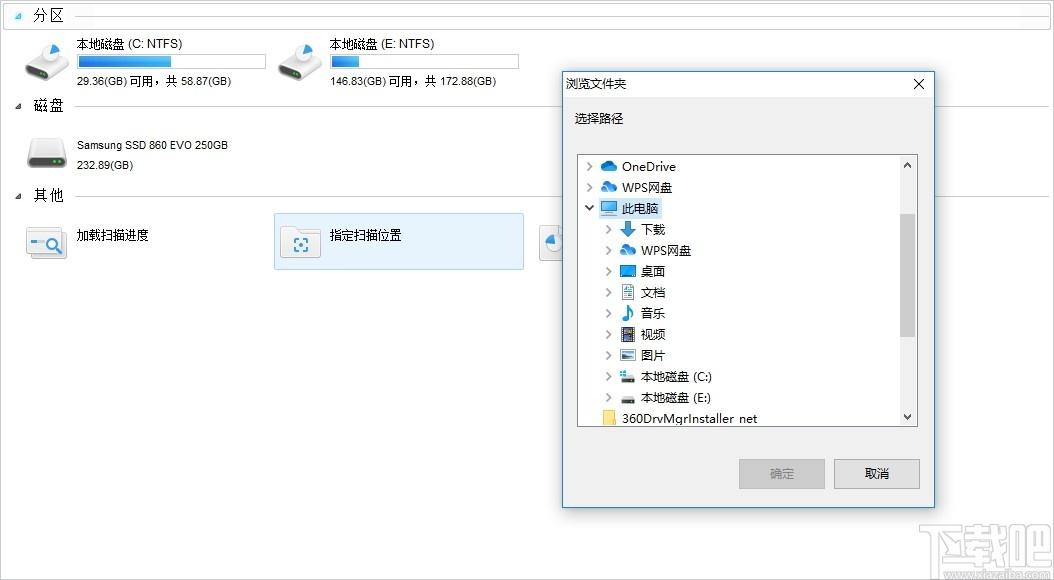Click the 视频 film strip icon

tap(628, 334)
